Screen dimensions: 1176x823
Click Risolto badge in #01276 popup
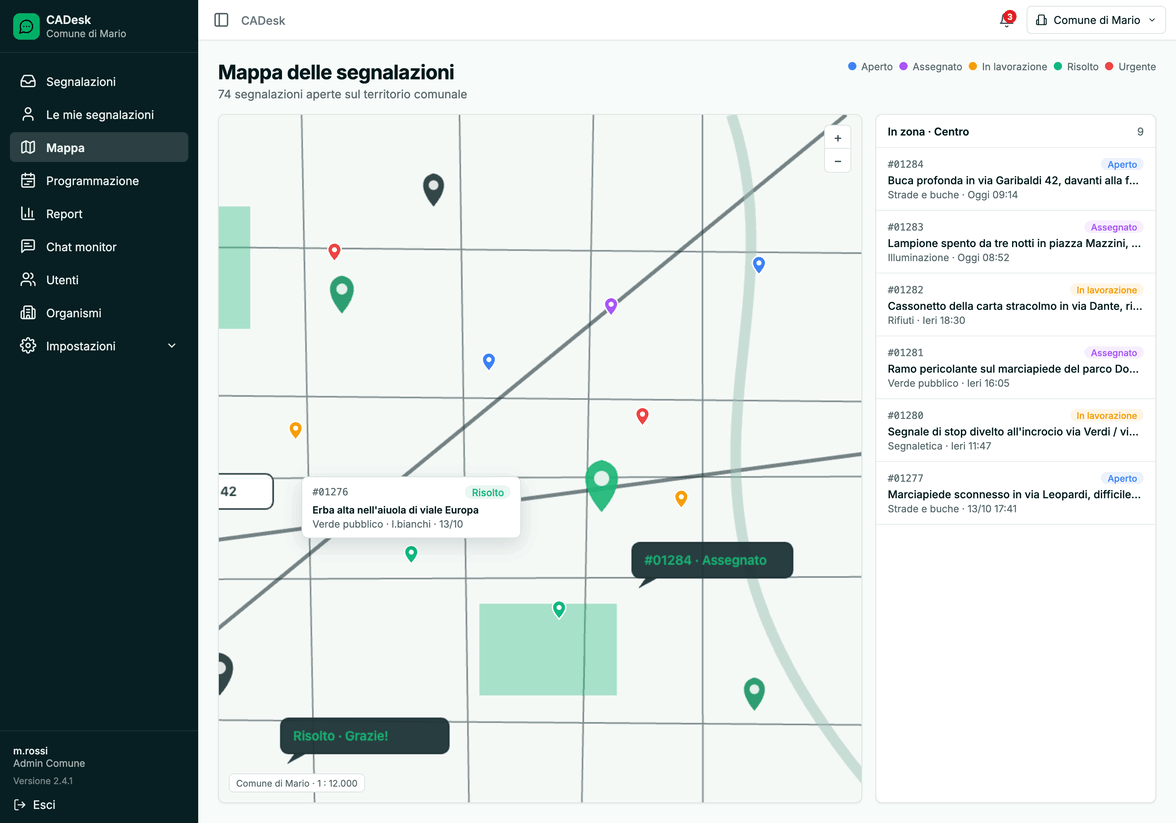(488, 493)
